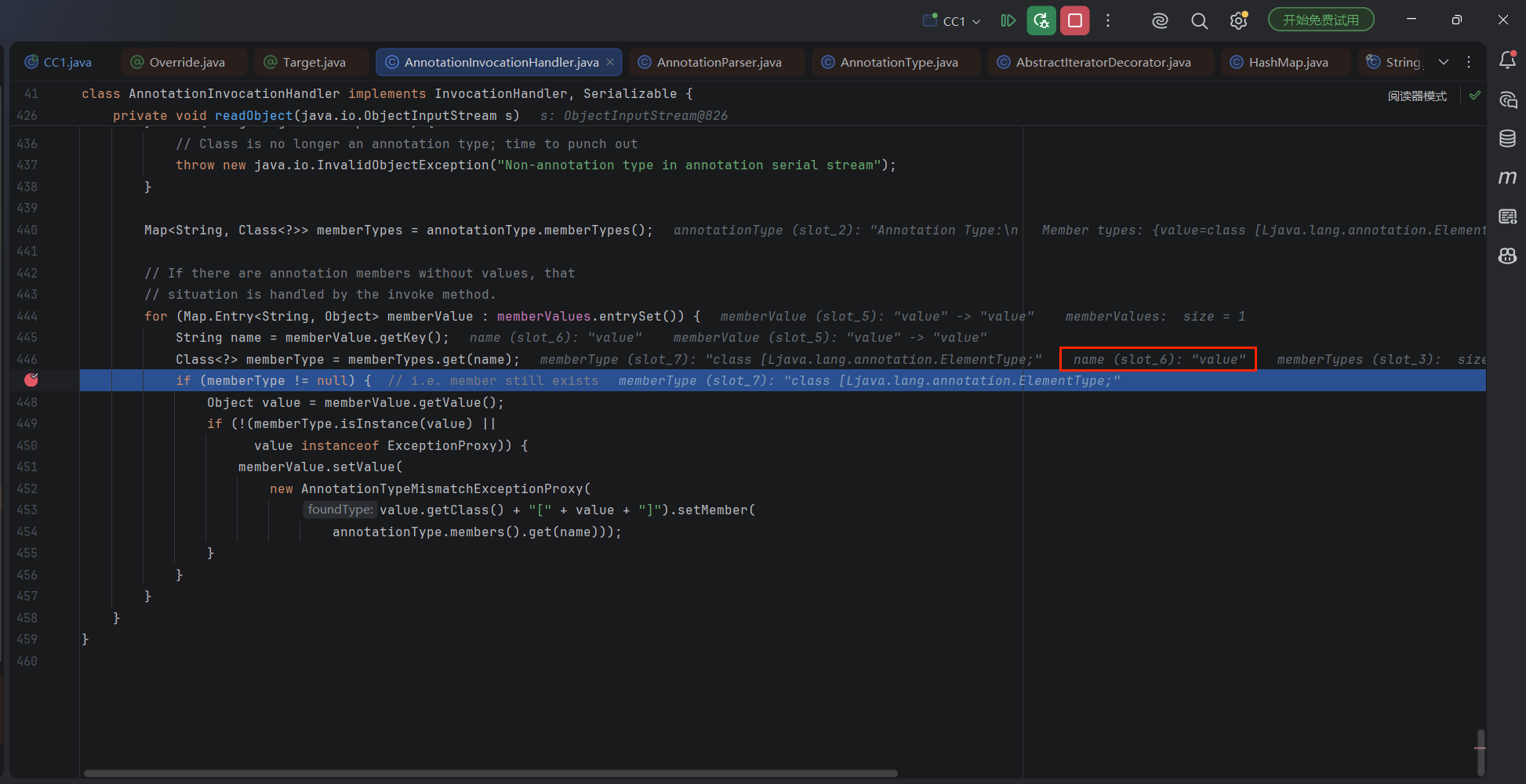Screen dimensions: 1526x784
Task: Toggle breakpoint on highlighted line 447
Action: click(x=31, y=380)
